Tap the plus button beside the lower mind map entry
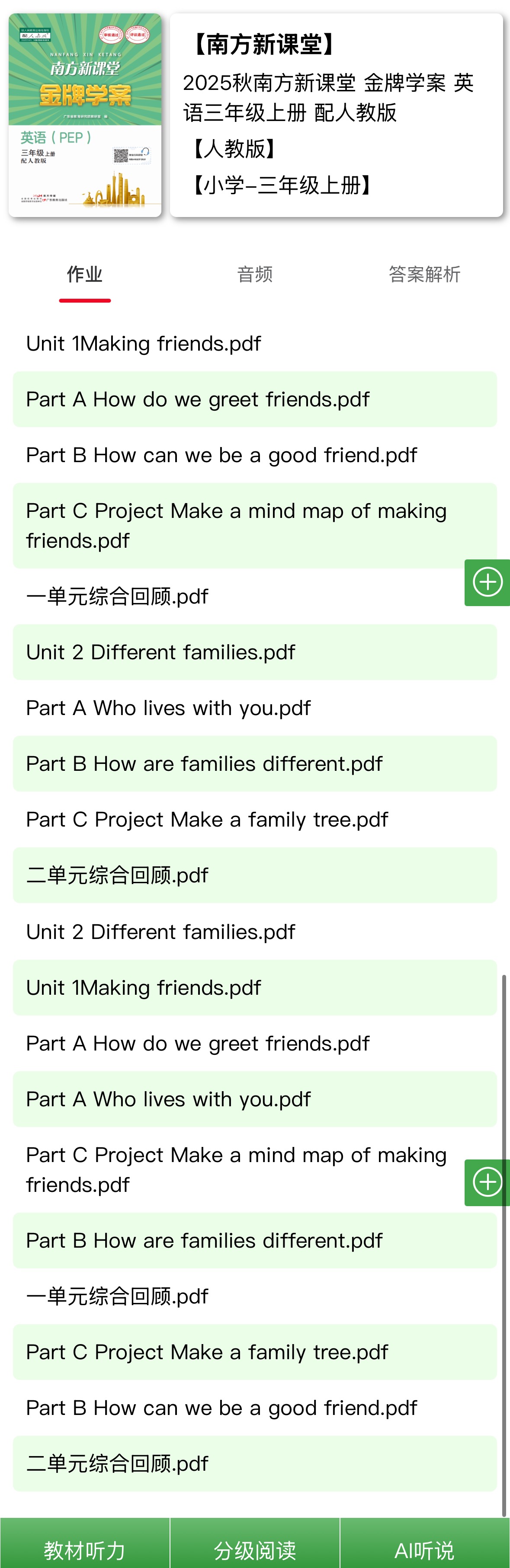 [488, 1182]
